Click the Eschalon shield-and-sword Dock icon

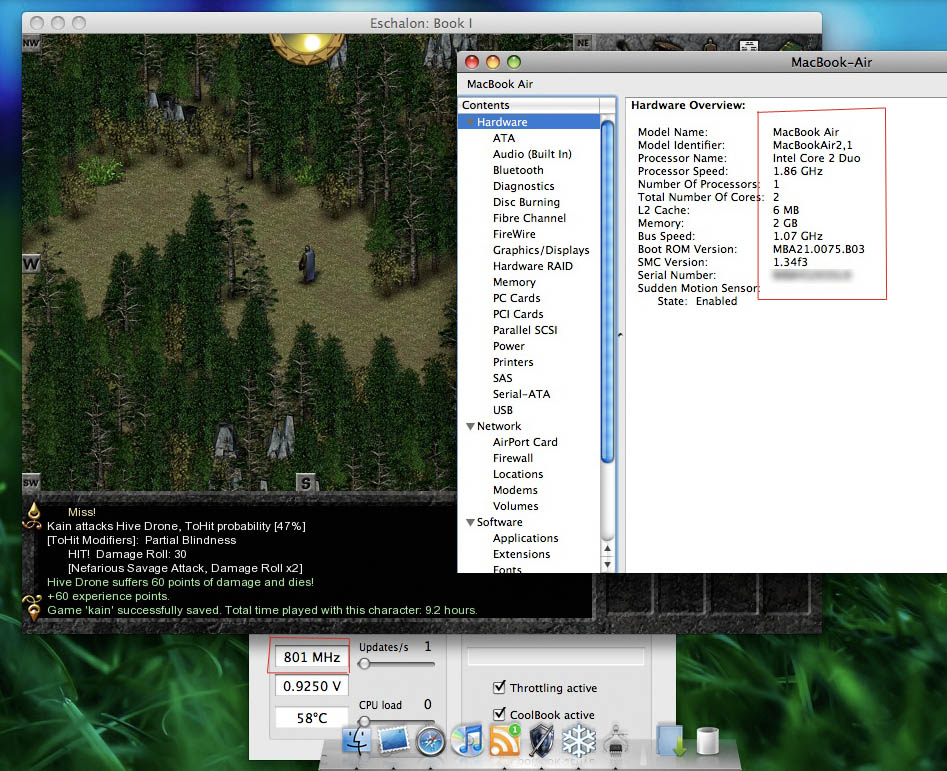click(x=541, y=740)
